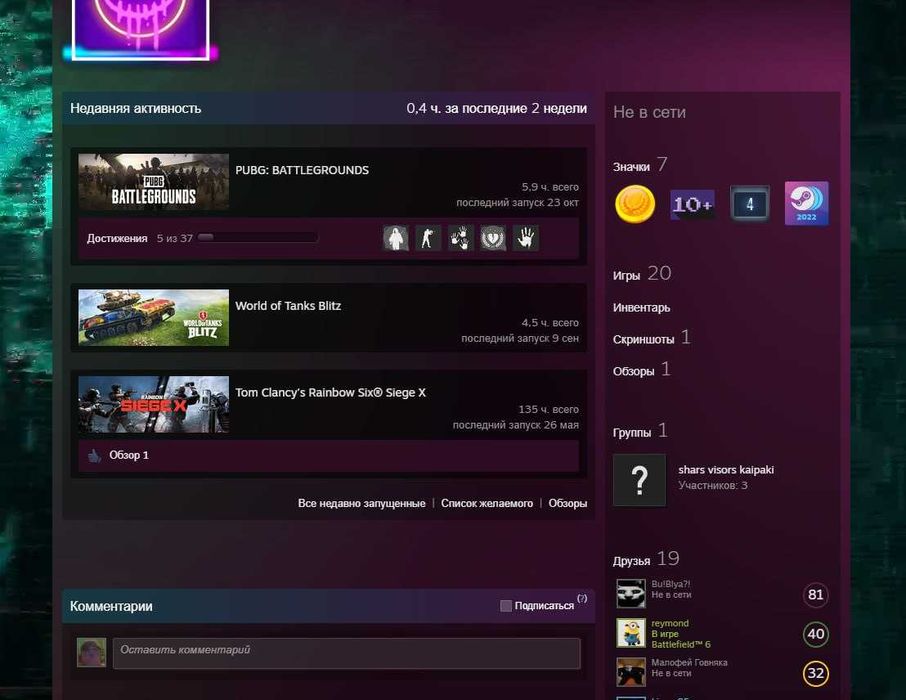Screen dimensions: 906x700
Task: Click the 135 ч. всего playtime text
Action: pos(548,410)
